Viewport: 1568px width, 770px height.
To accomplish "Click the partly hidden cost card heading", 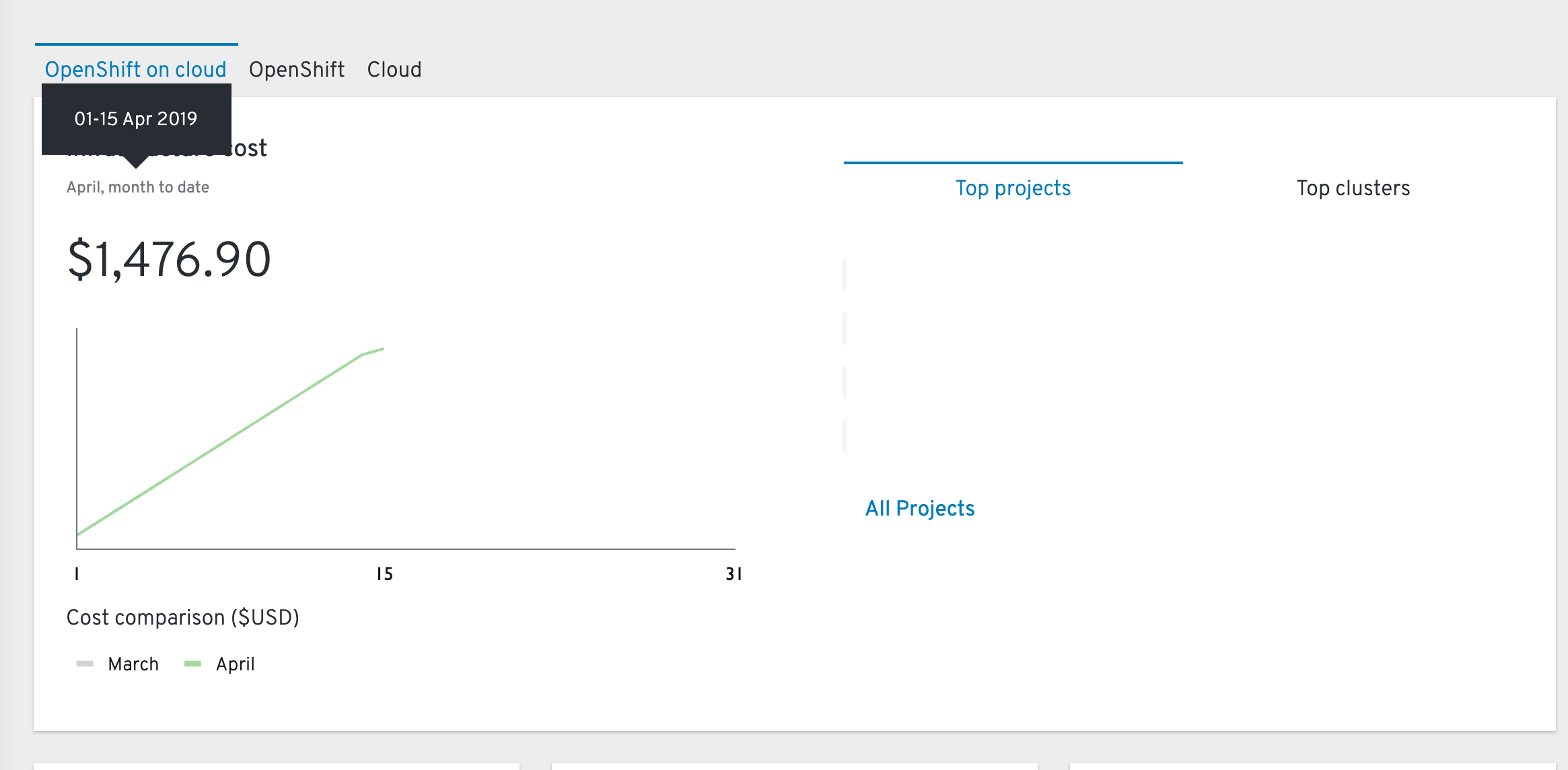I will (167, 148).
